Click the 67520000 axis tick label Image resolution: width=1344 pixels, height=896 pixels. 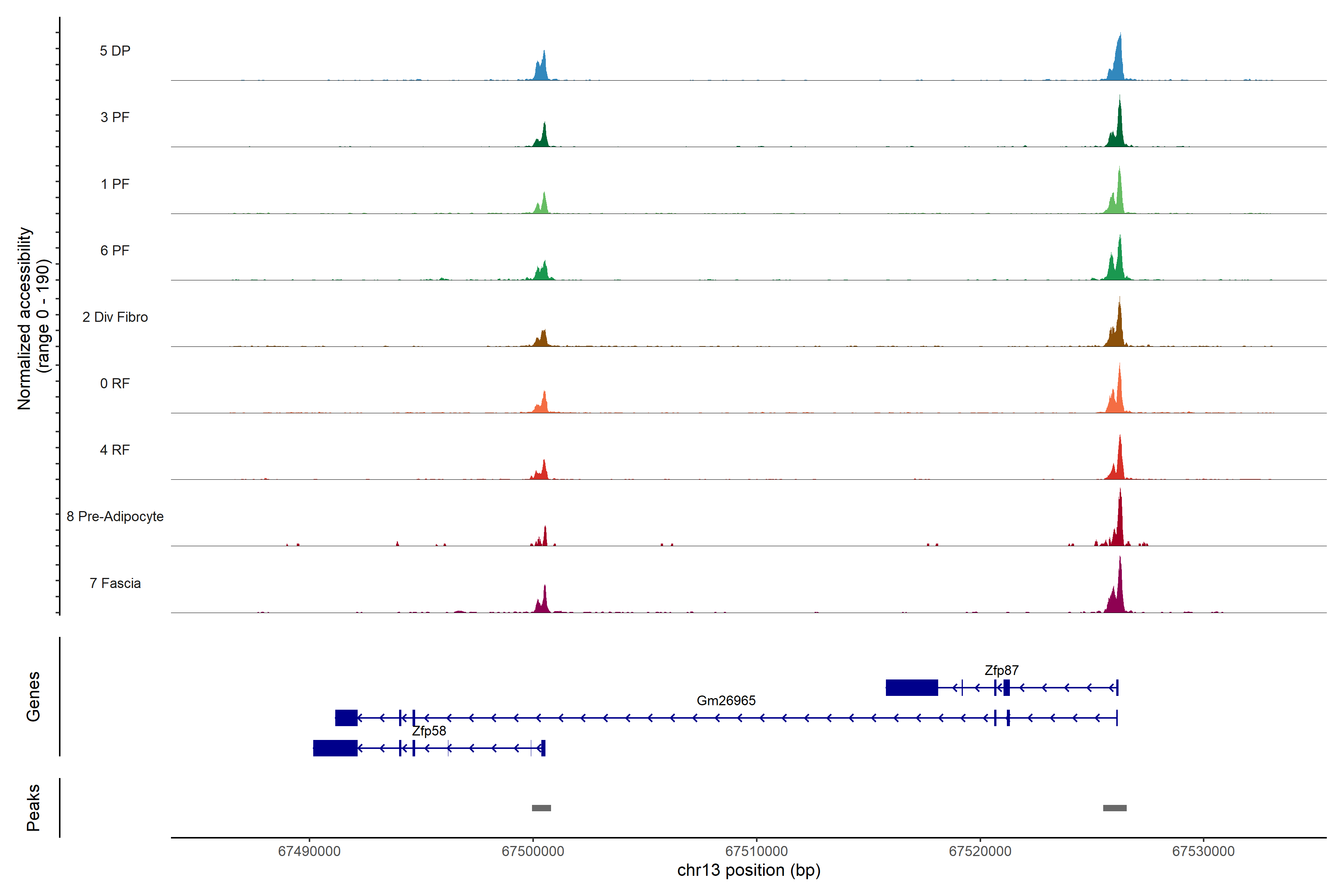[979, 851]
